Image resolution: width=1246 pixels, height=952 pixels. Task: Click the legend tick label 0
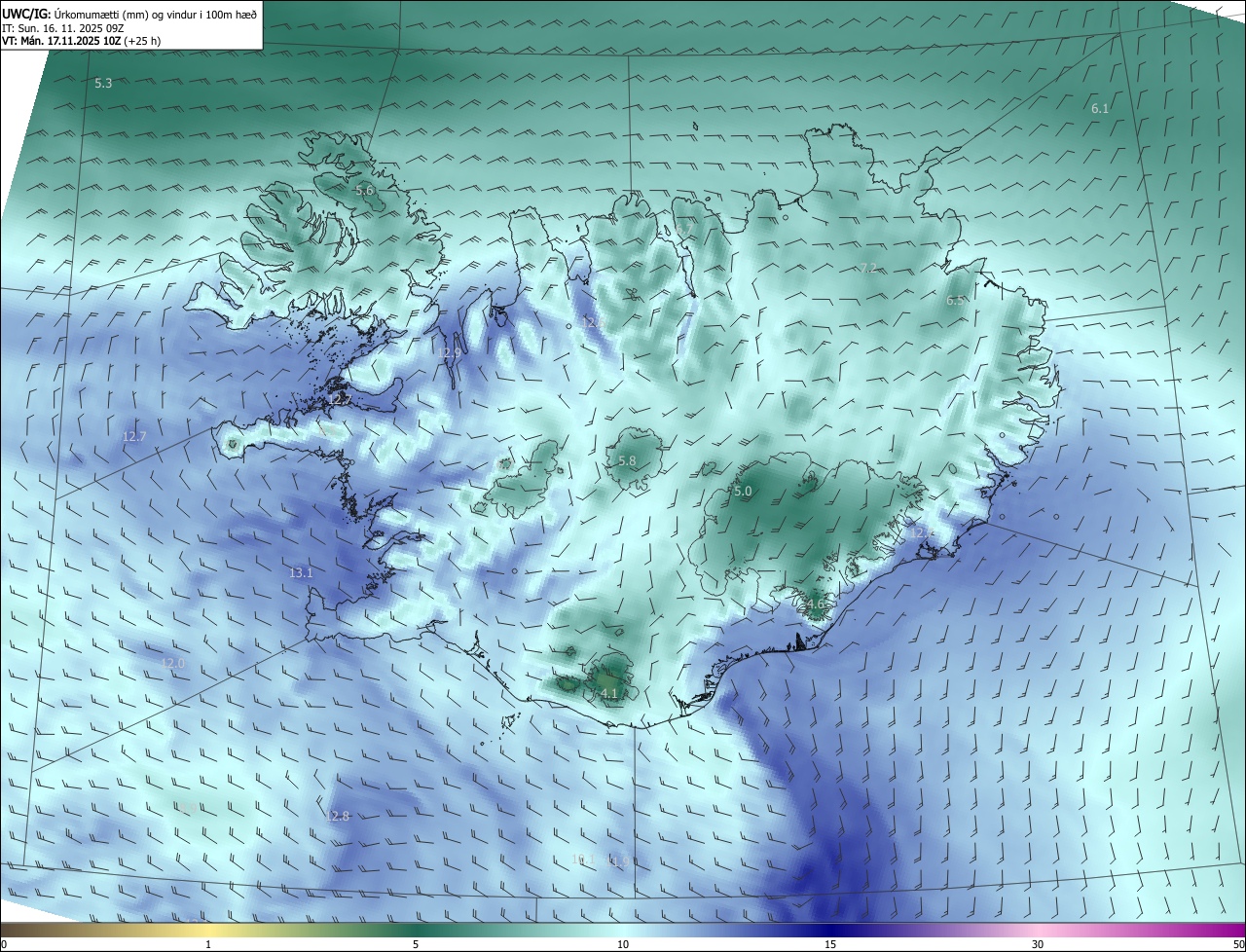tap(4, 944)
